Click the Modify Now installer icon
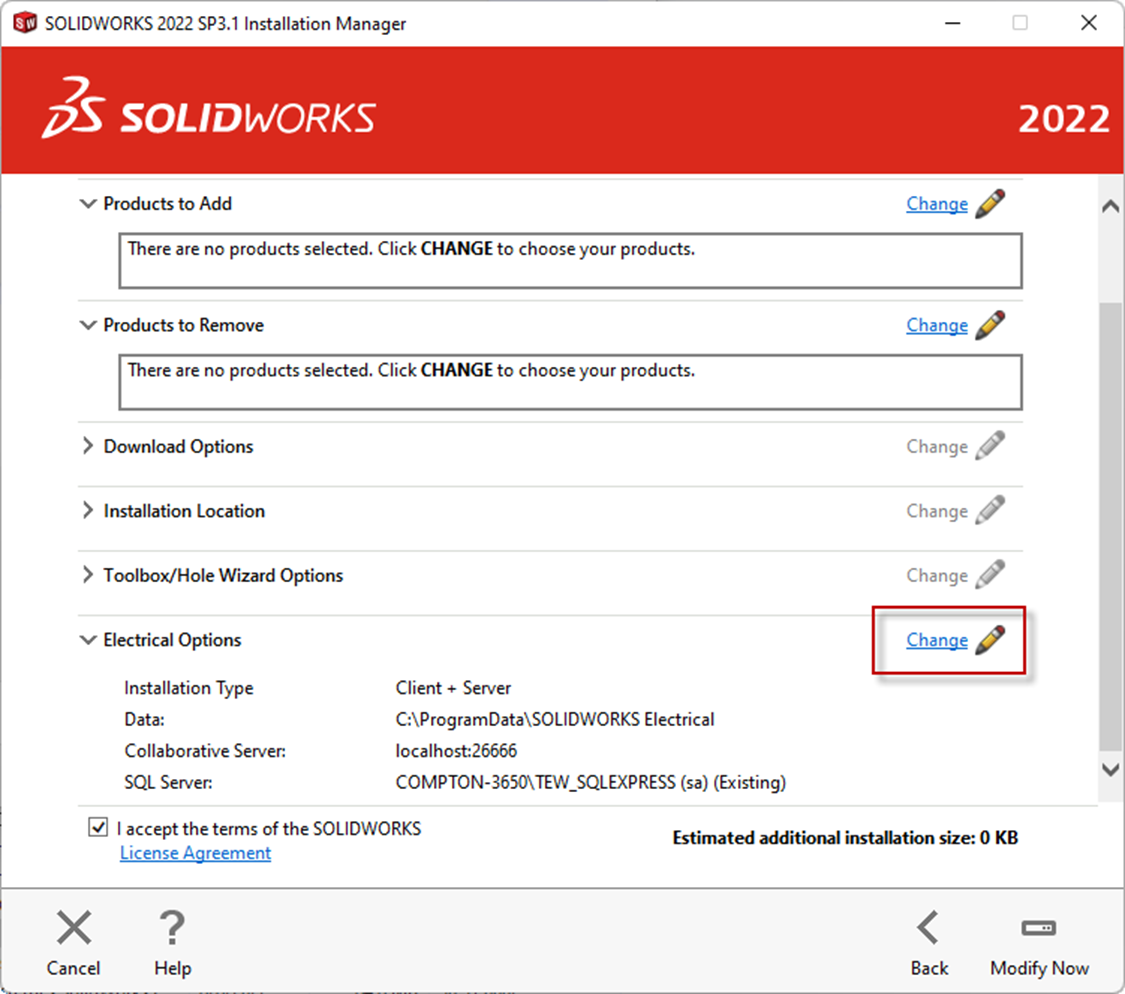 (1039, 927)
